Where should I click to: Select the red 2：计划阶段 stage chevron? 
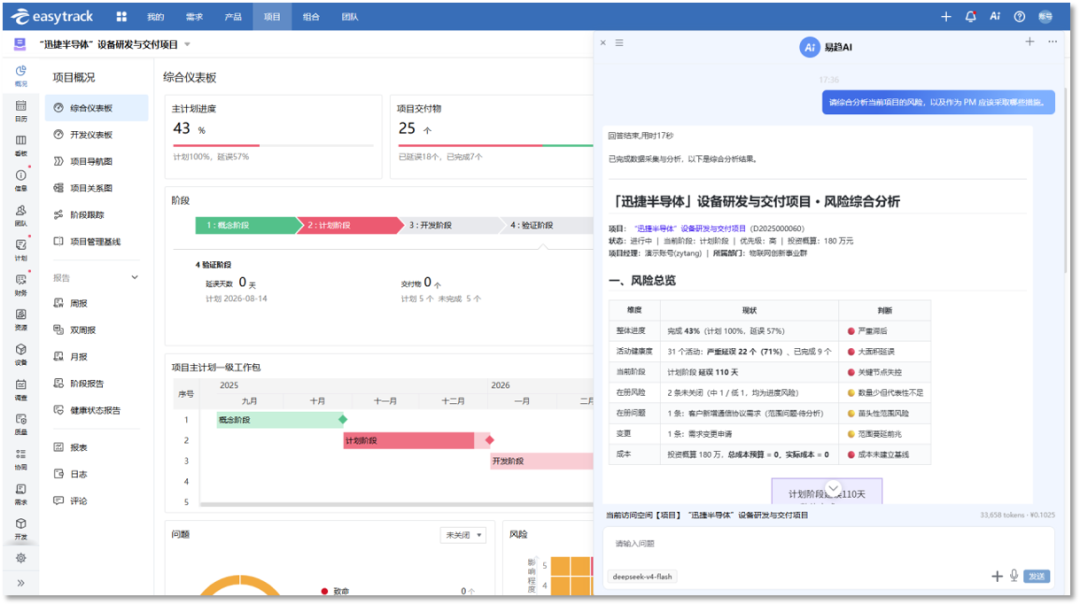[x=350, y=225]
